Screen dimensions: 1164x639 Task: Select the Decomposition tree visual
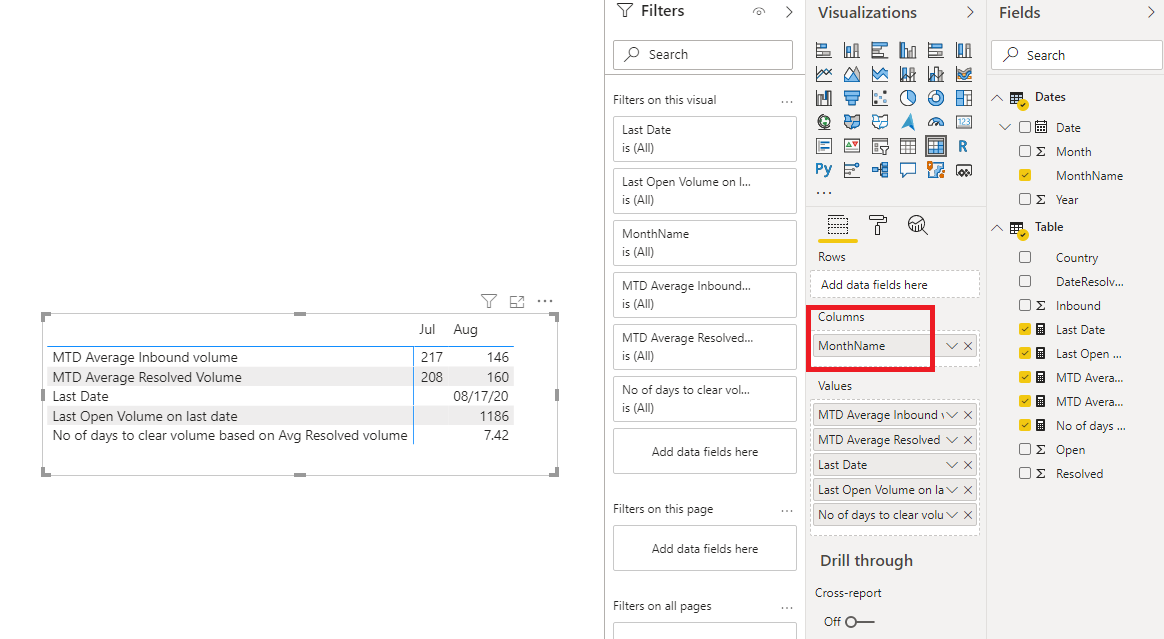tap(880, 170)
